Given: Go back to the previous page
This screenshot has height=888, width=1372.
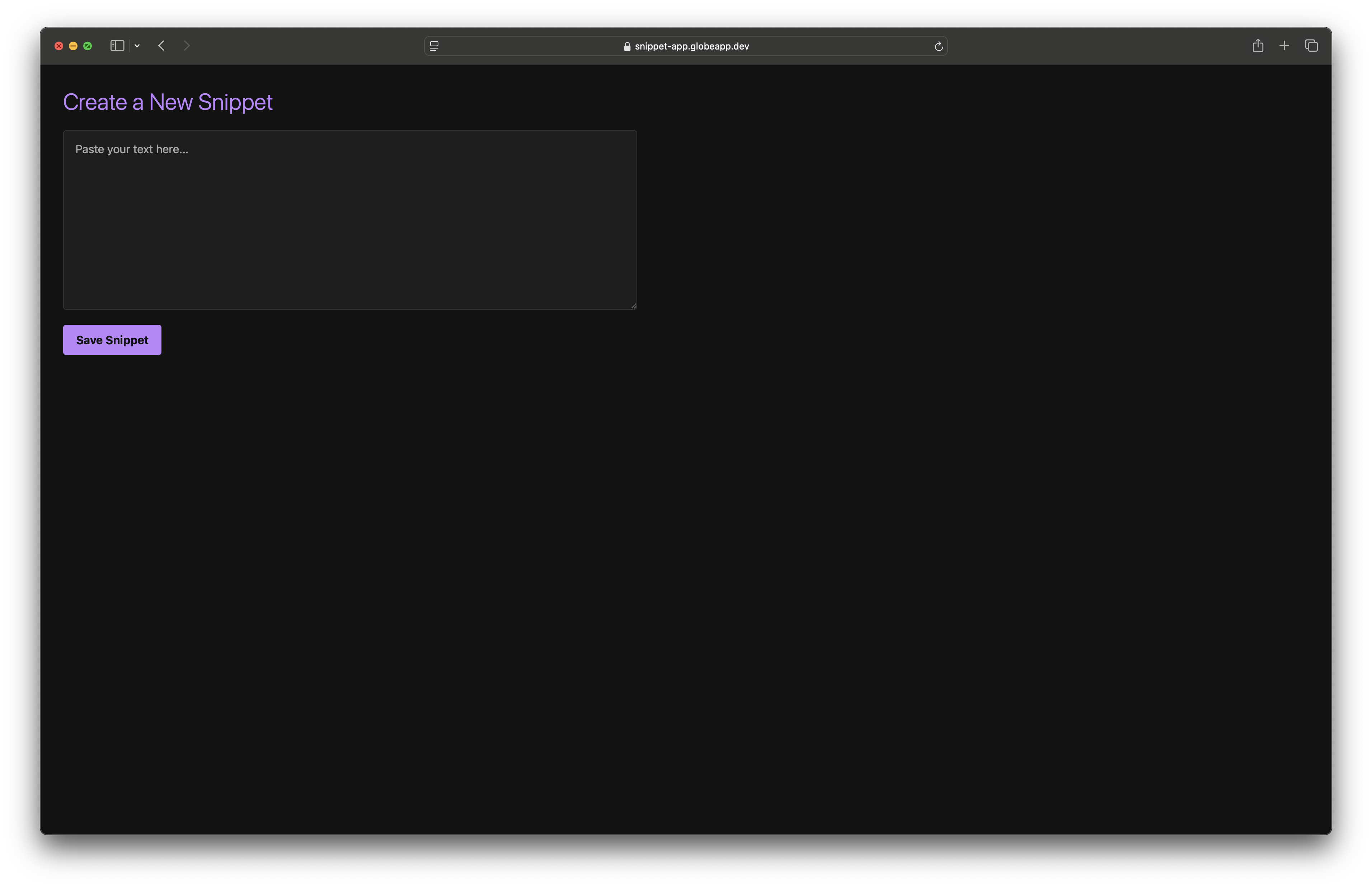Looking at the screenshot, I should pyautogui.click(x=161, y=46).
